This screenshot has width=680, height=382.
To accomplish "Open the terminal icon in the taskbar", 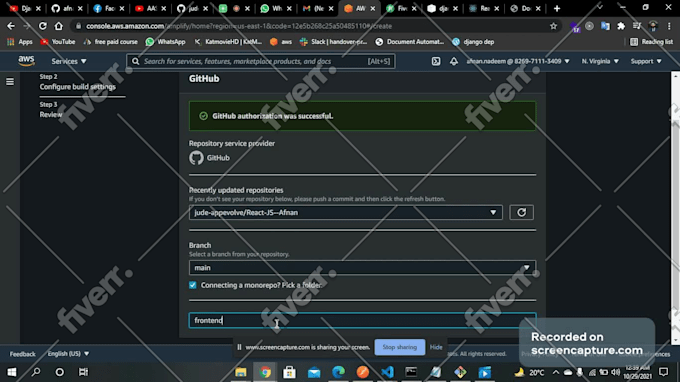I will click(x=411, y=372).
